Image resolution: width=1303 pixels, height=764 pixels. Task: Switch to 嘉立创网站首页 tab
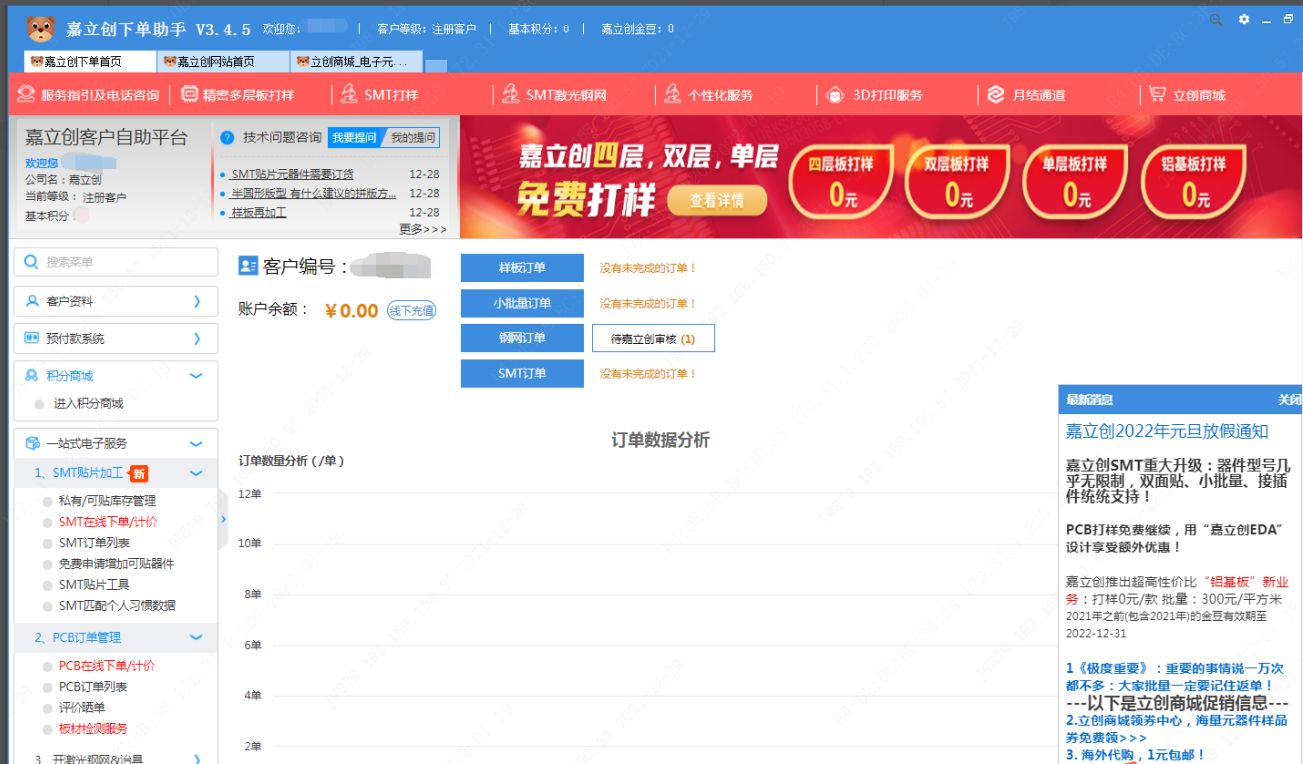223,62
